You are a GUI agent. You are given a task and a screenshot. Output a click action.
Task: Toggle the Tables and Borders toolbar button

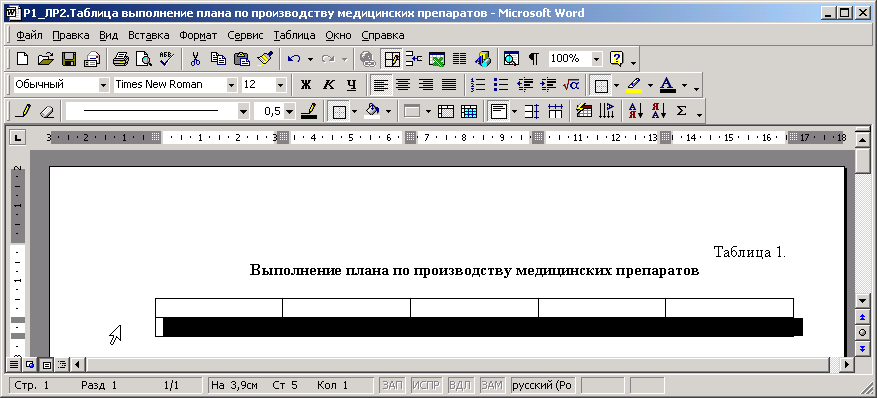(393, 59)
